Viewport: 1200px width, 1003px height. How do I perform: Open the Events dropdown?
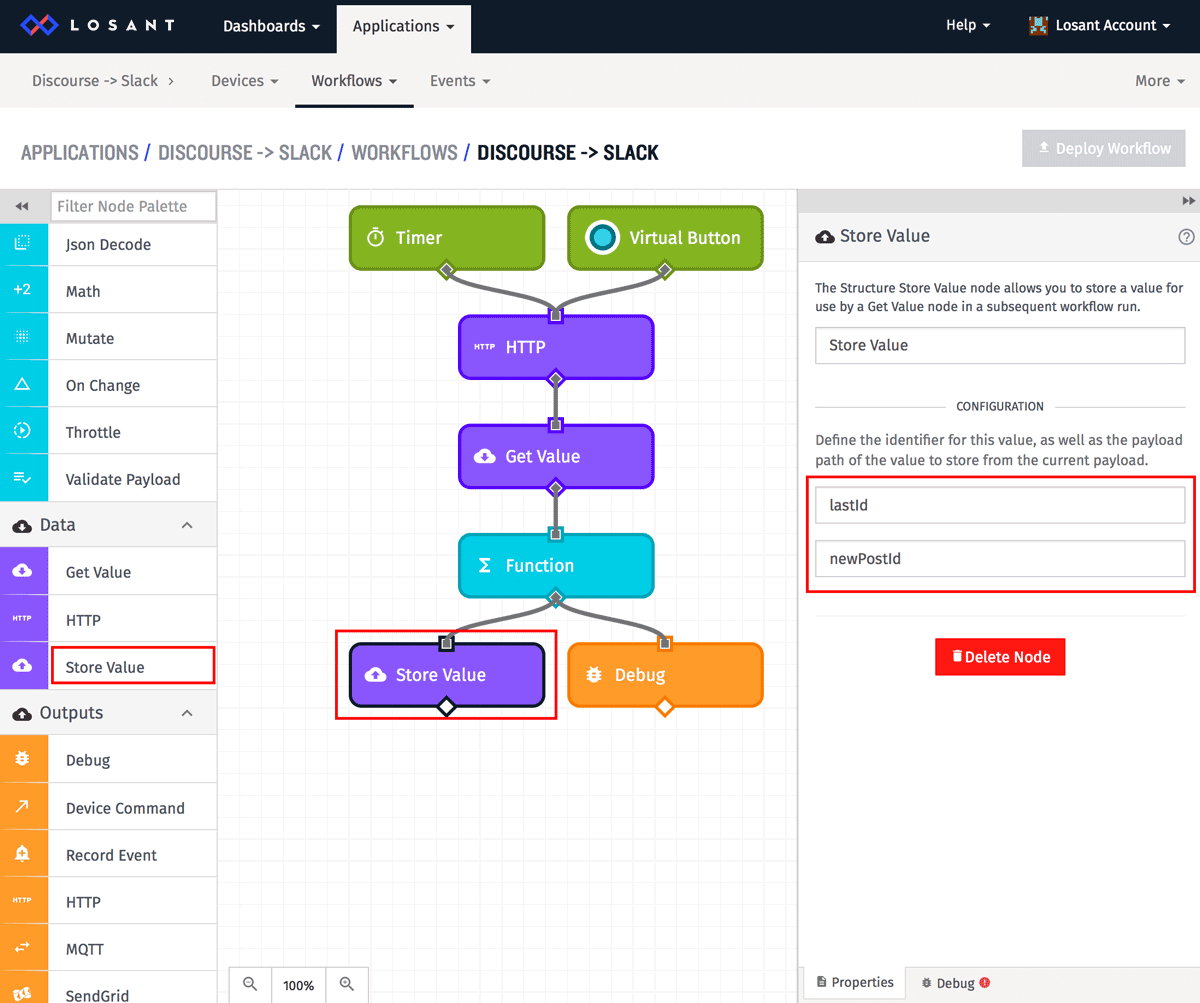point(459,80)
